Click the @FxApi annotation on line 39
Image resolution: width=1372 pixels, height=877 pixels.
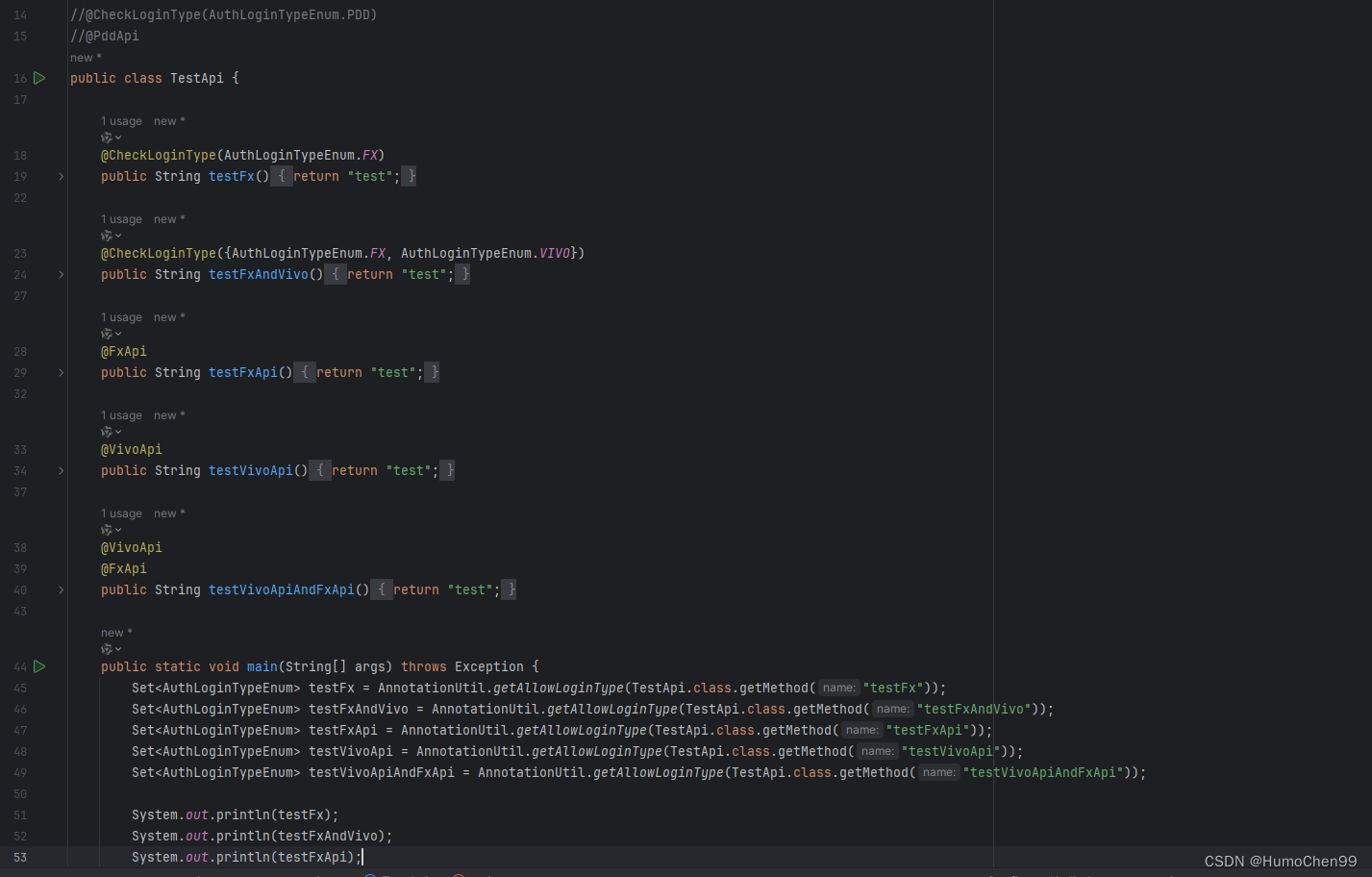tap(124, 568)
